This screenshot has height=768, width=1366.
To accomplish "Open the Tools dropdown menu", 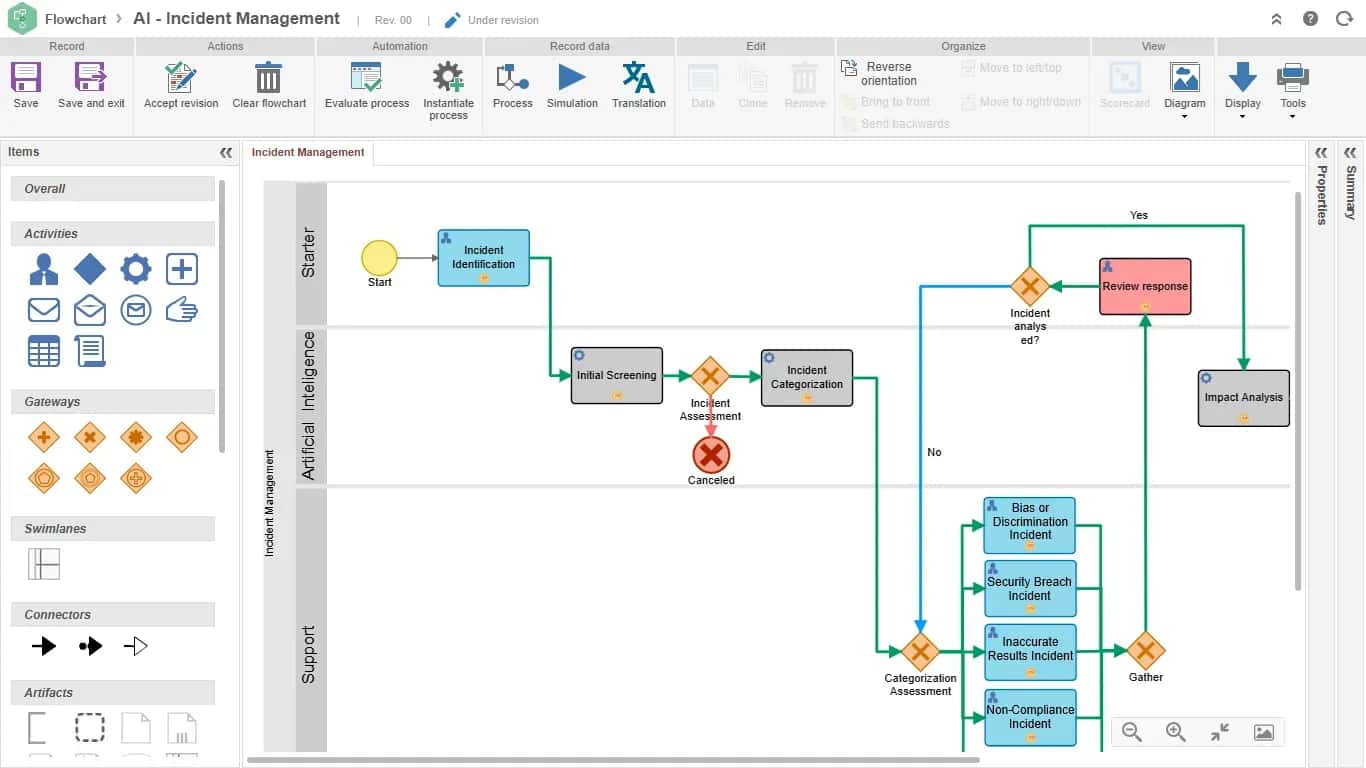I will pos(1293,90).
